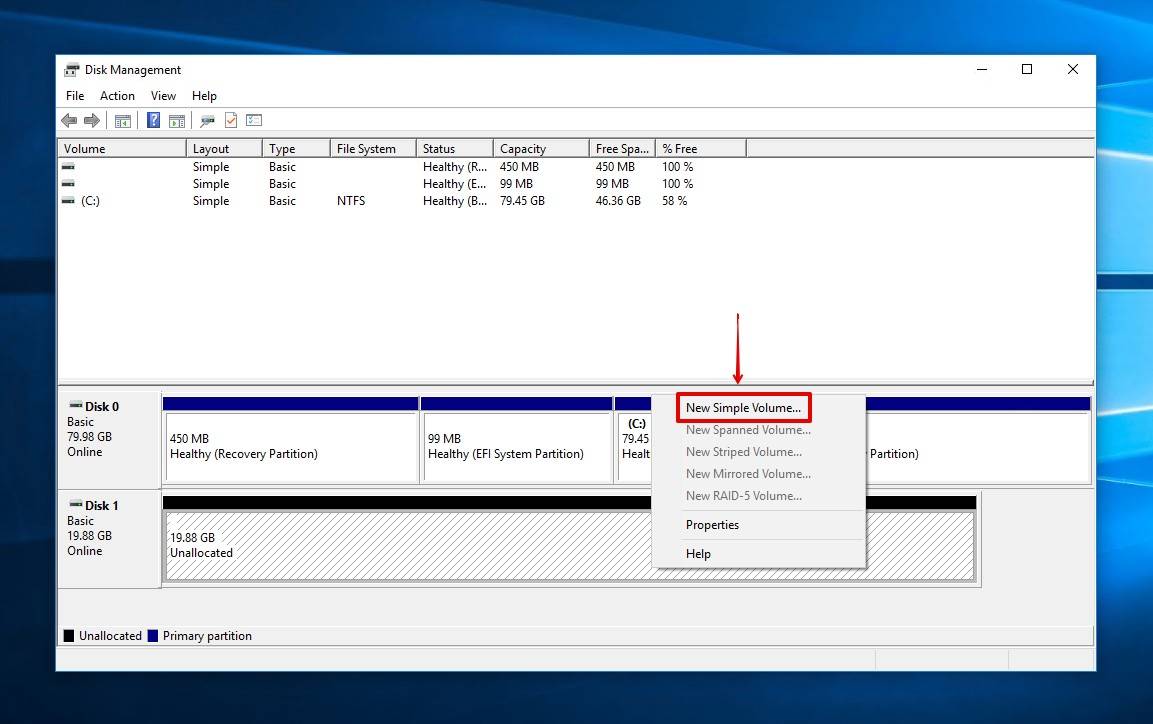The width and height of the screenshot is (1153, 724).
Task: Click the blue Primary partition legend swatch
Action: click(x=153, y=636)
